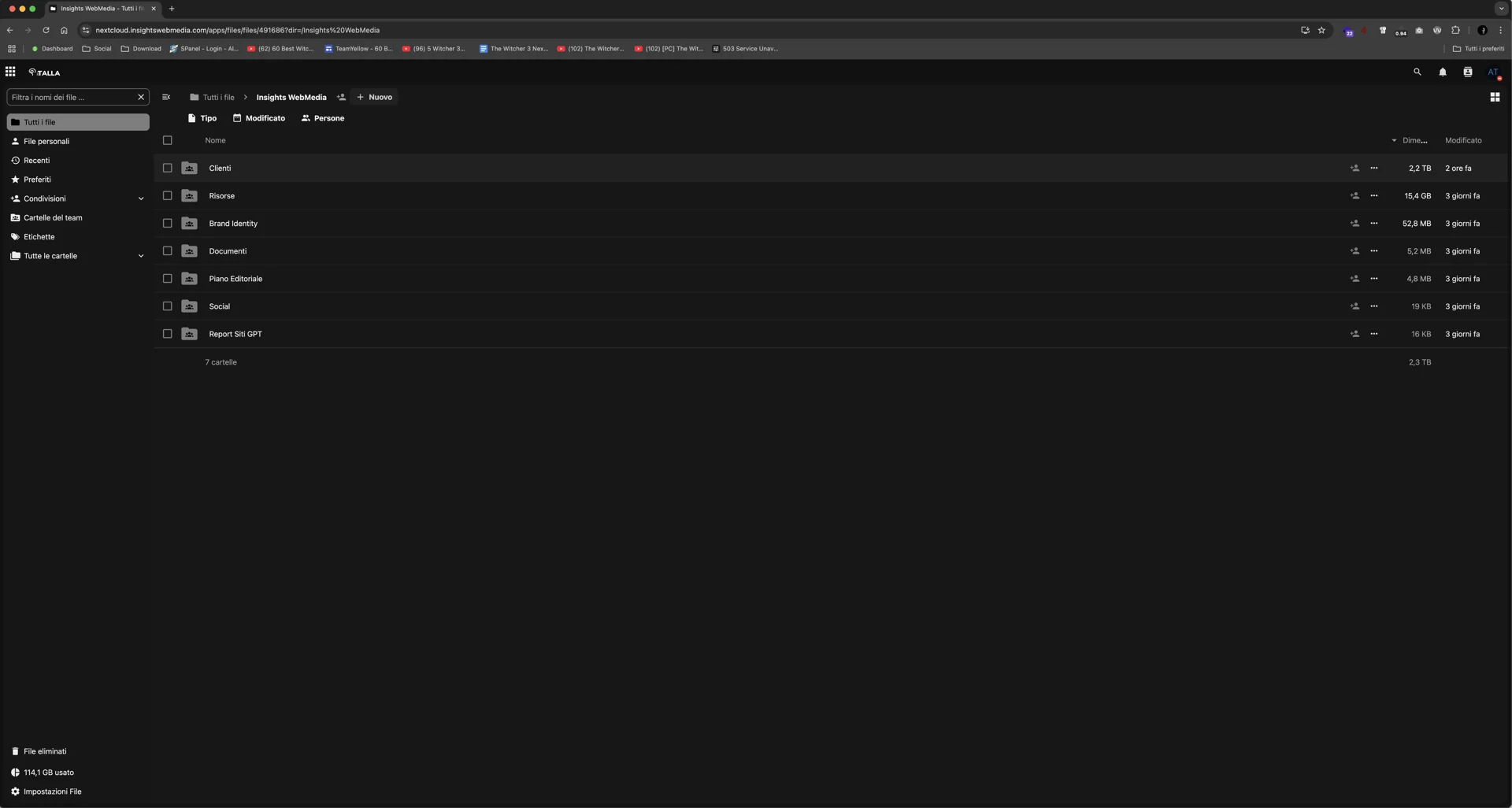The width and height of the screenshot is (1512, 808).
Task: Expand Tutte le cartelle tree
Action: [x=141, y=256]
